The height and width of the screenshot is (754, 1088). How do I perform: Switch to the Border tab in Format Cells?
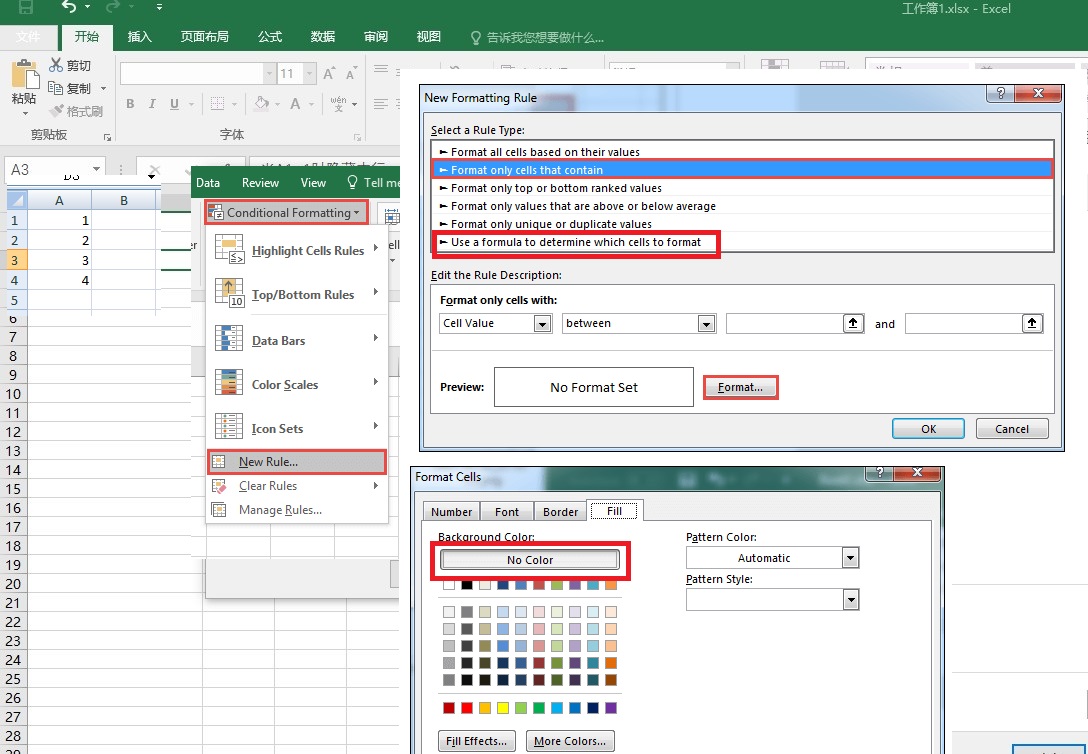coord(561,511)
